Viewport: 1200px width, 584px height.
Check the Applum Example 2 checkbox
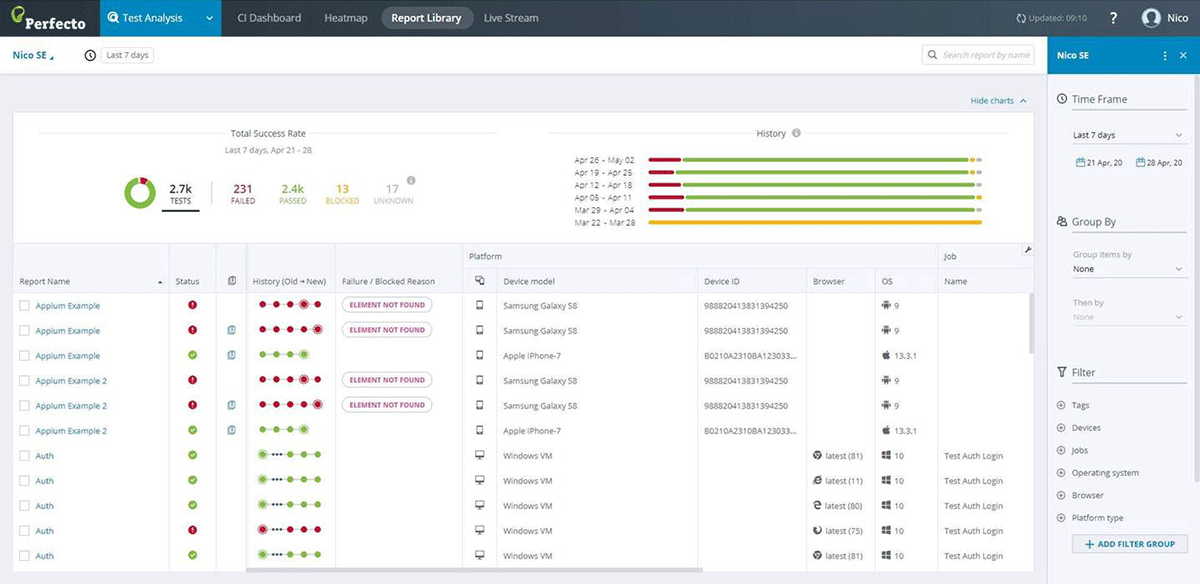[x=24, y=380]
